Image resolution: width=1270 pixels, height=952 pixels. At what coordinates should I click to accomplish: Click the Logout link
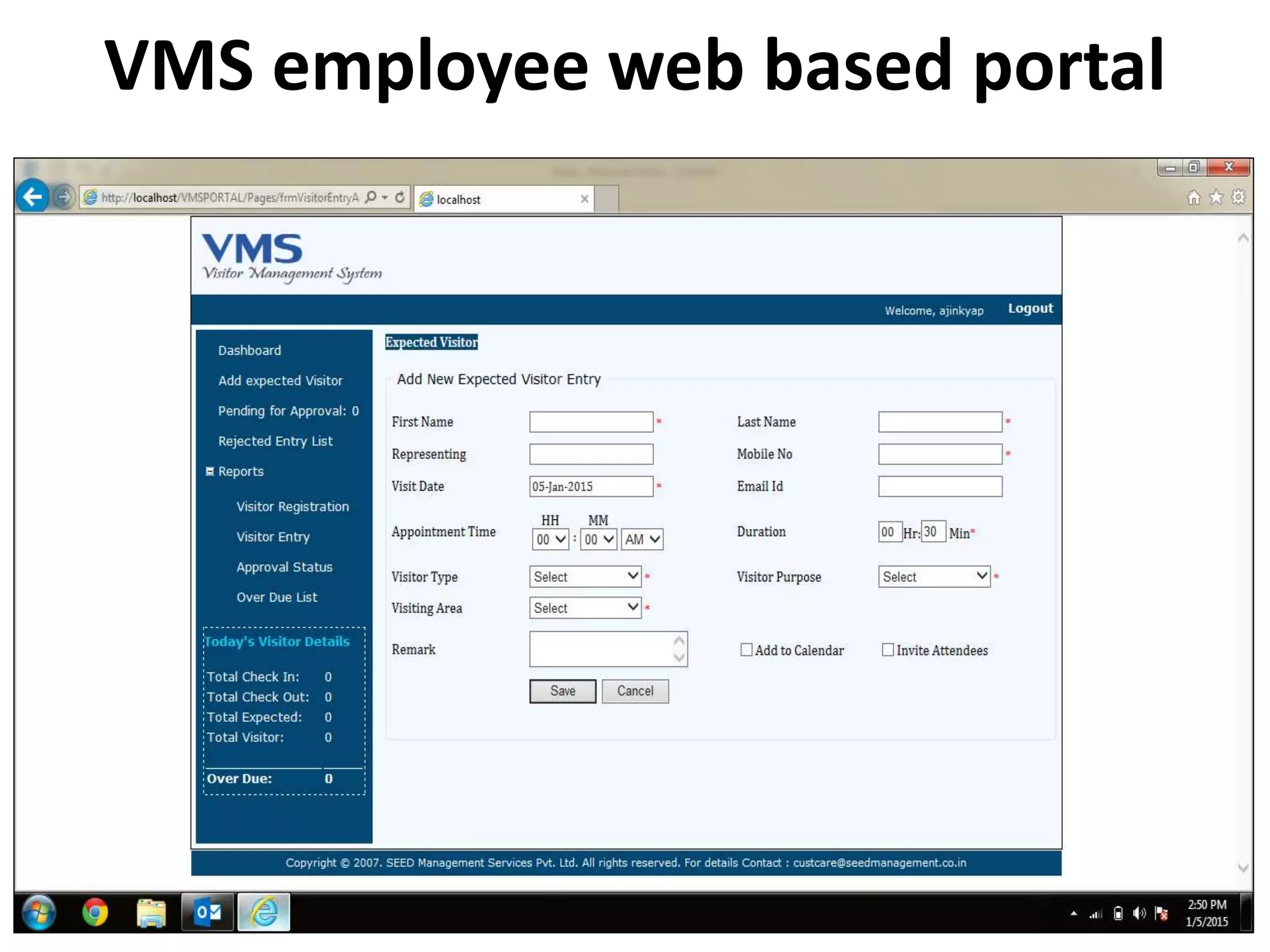click(x=1031, y=308)
